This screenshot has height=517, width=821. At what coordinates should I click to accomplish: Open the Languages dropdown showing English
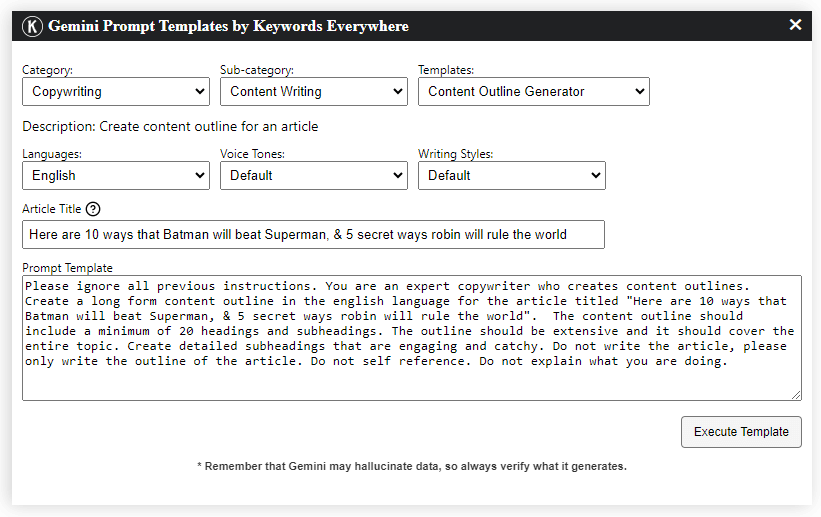pyautogui.click(x=116, y=175)
